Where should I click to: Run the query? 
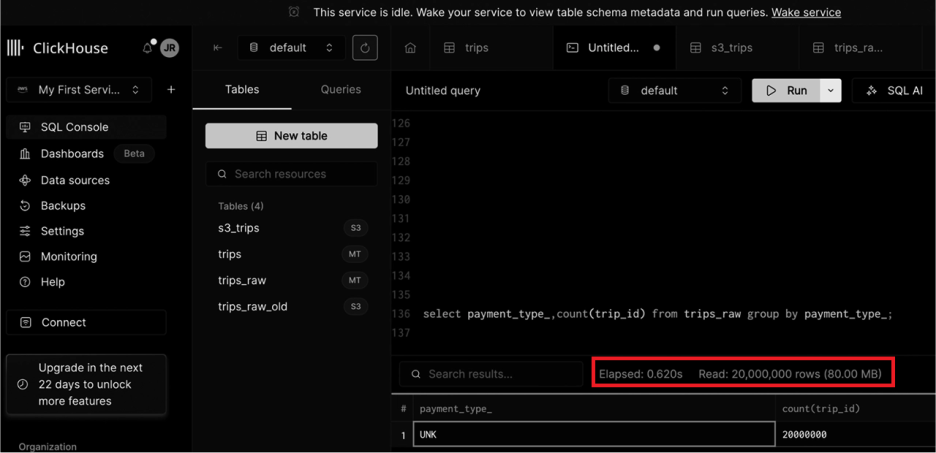click(x=787, y=91)
